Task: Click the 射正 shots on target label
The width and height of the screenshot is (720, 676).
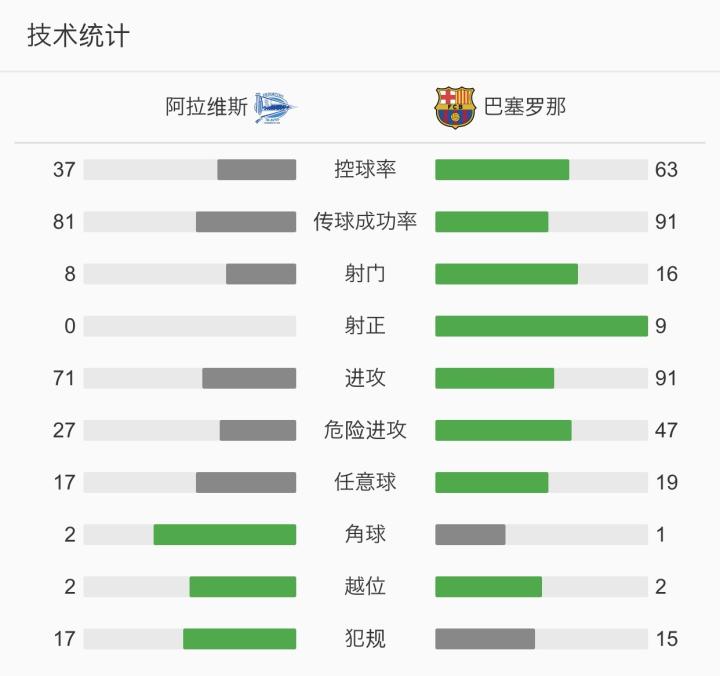Action: (365, 326)
